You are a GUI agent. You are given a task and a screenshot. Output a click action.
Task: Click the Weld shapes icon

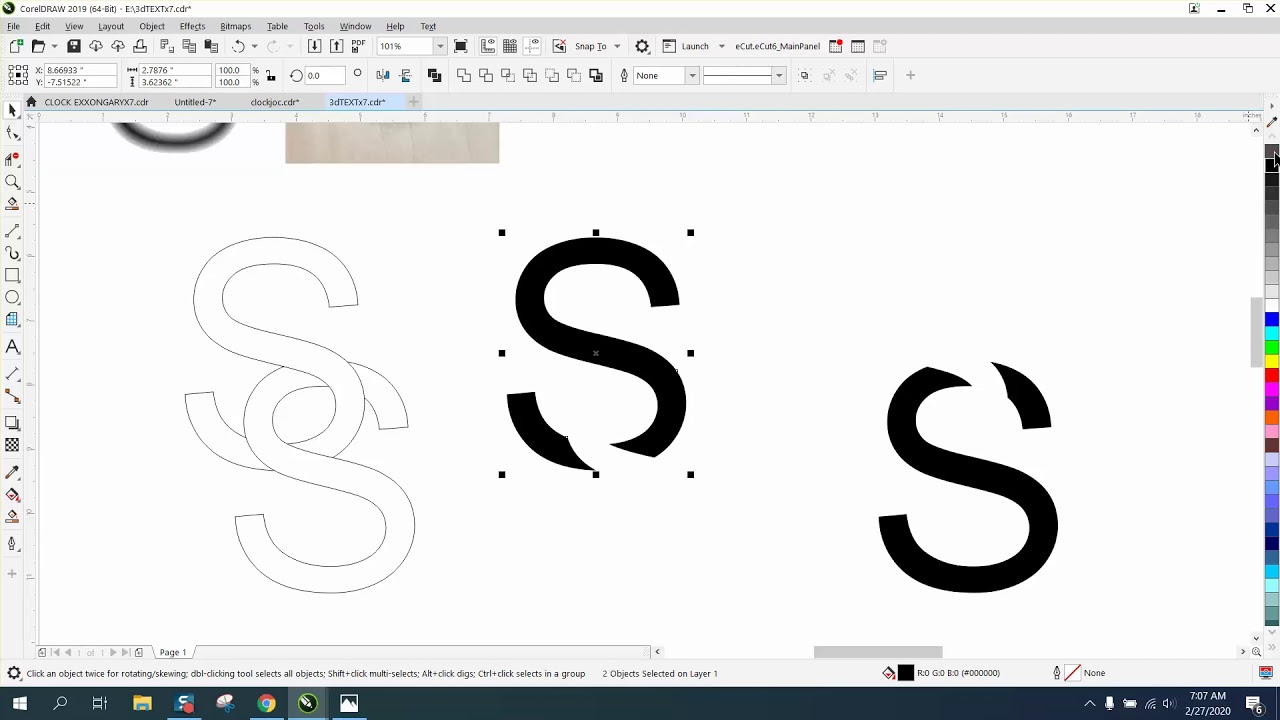pos(464,75)
